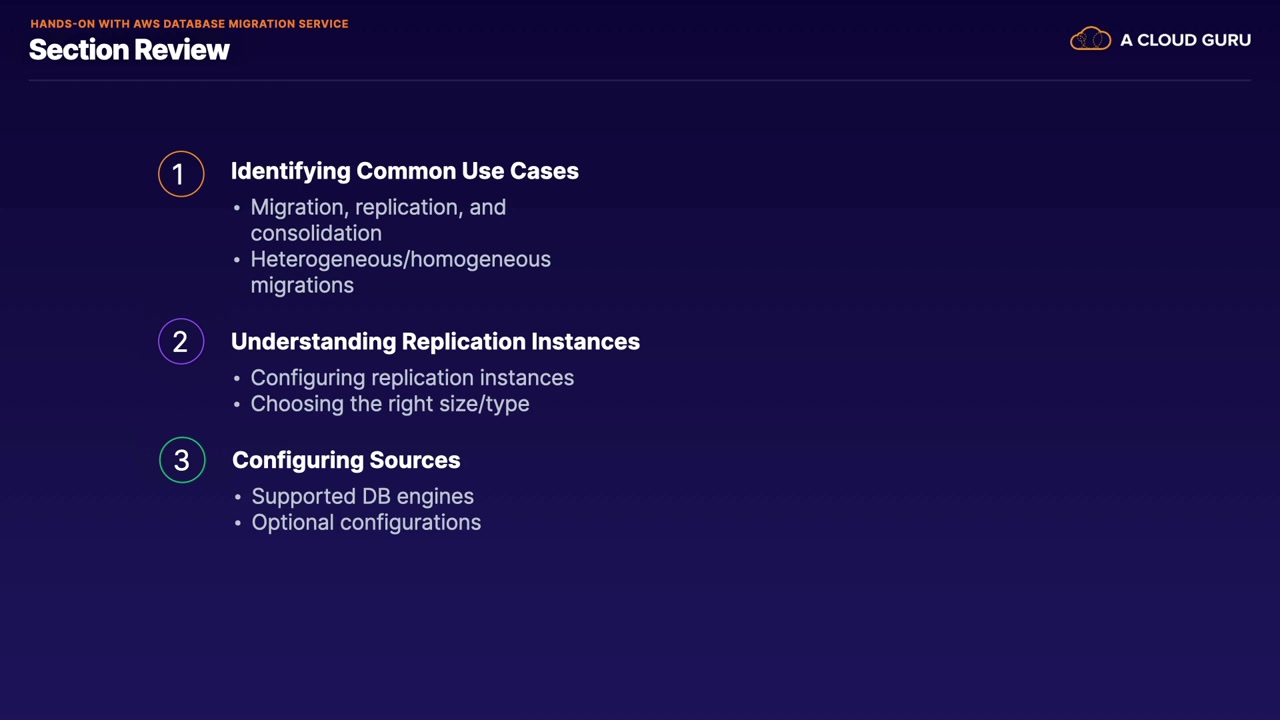
Task: Click the orange AWS Database Migration Service subtitle
Action: (x=189, y=23)
